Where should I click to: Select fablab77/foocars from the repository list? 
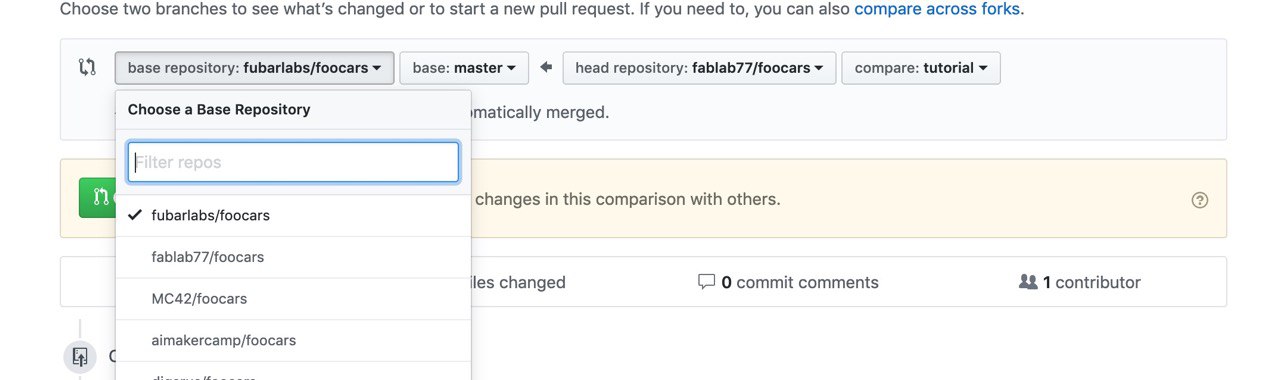[x=293, y=257]
